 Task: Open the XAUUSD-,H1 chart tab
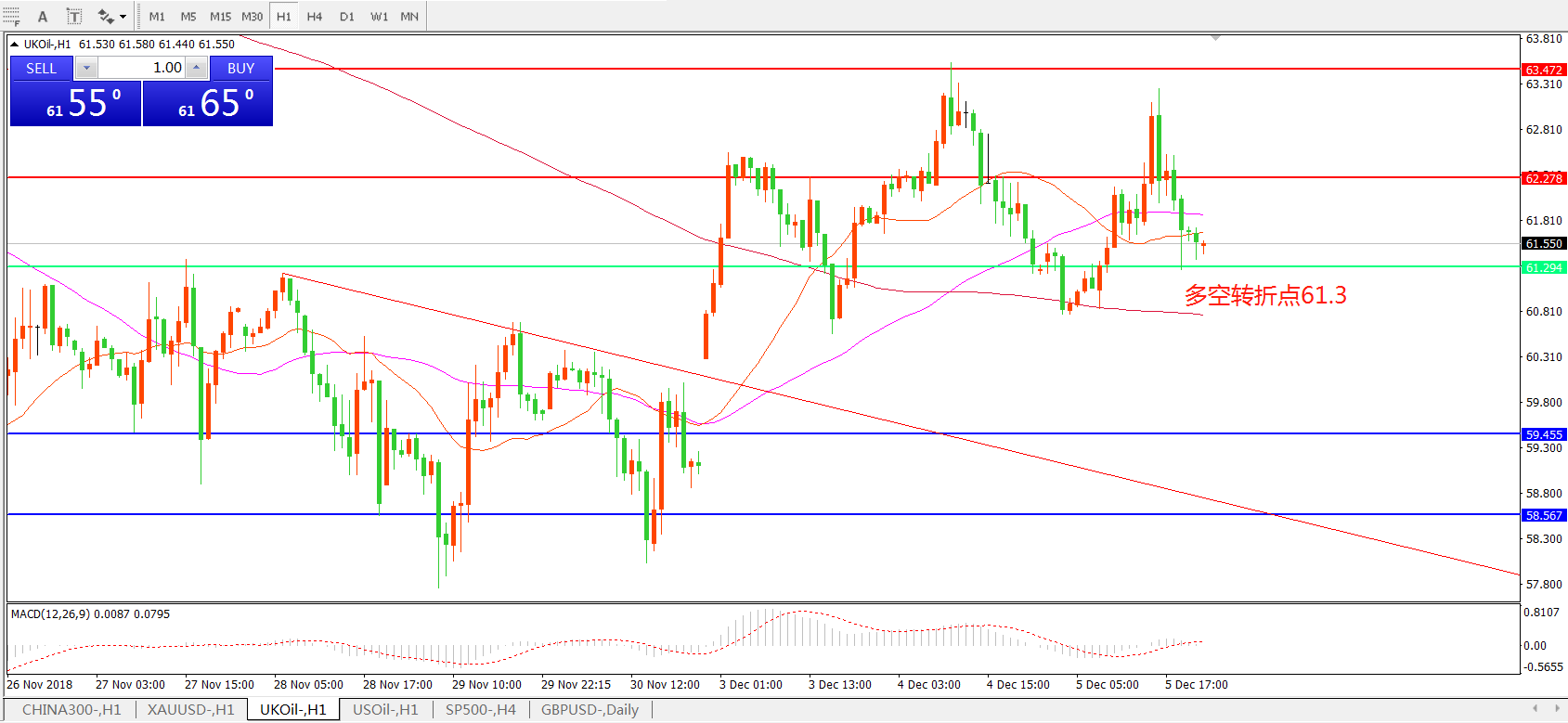(x=190, y=710)
